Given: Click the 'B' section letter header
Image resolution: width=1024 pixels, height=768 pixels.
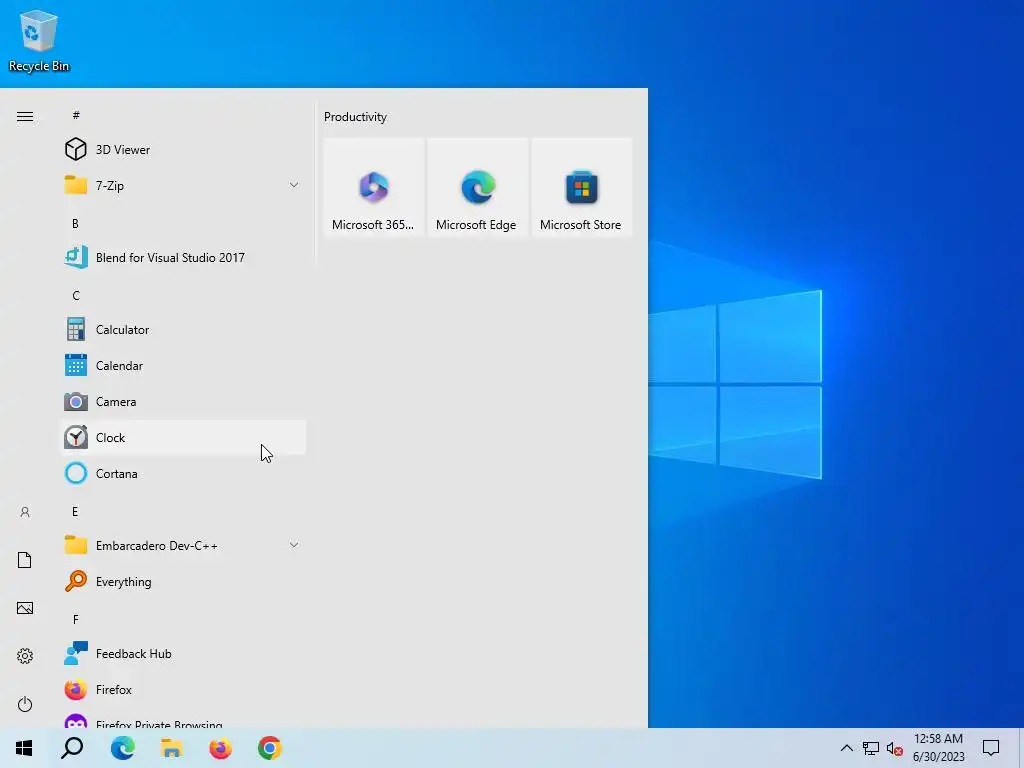Looking at the screenshot, I should point(75,223).
